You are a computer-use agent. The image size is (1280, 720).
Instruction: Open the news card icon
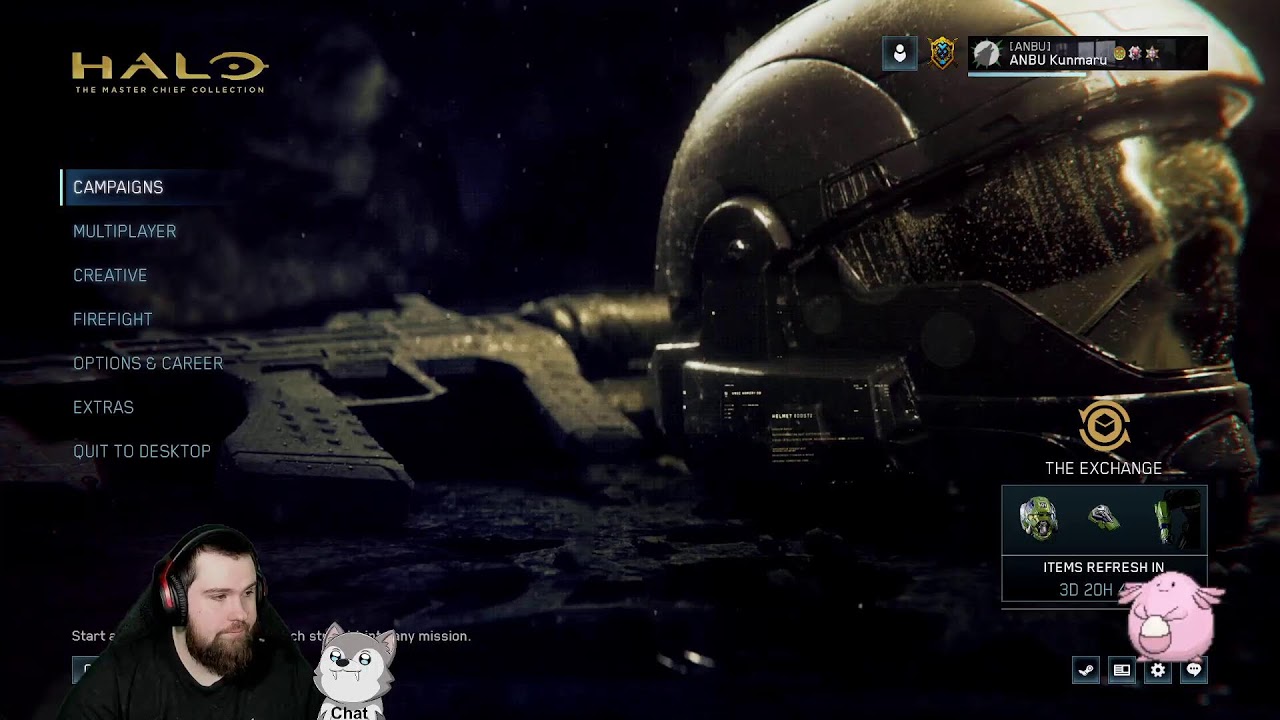(1122, 670)
